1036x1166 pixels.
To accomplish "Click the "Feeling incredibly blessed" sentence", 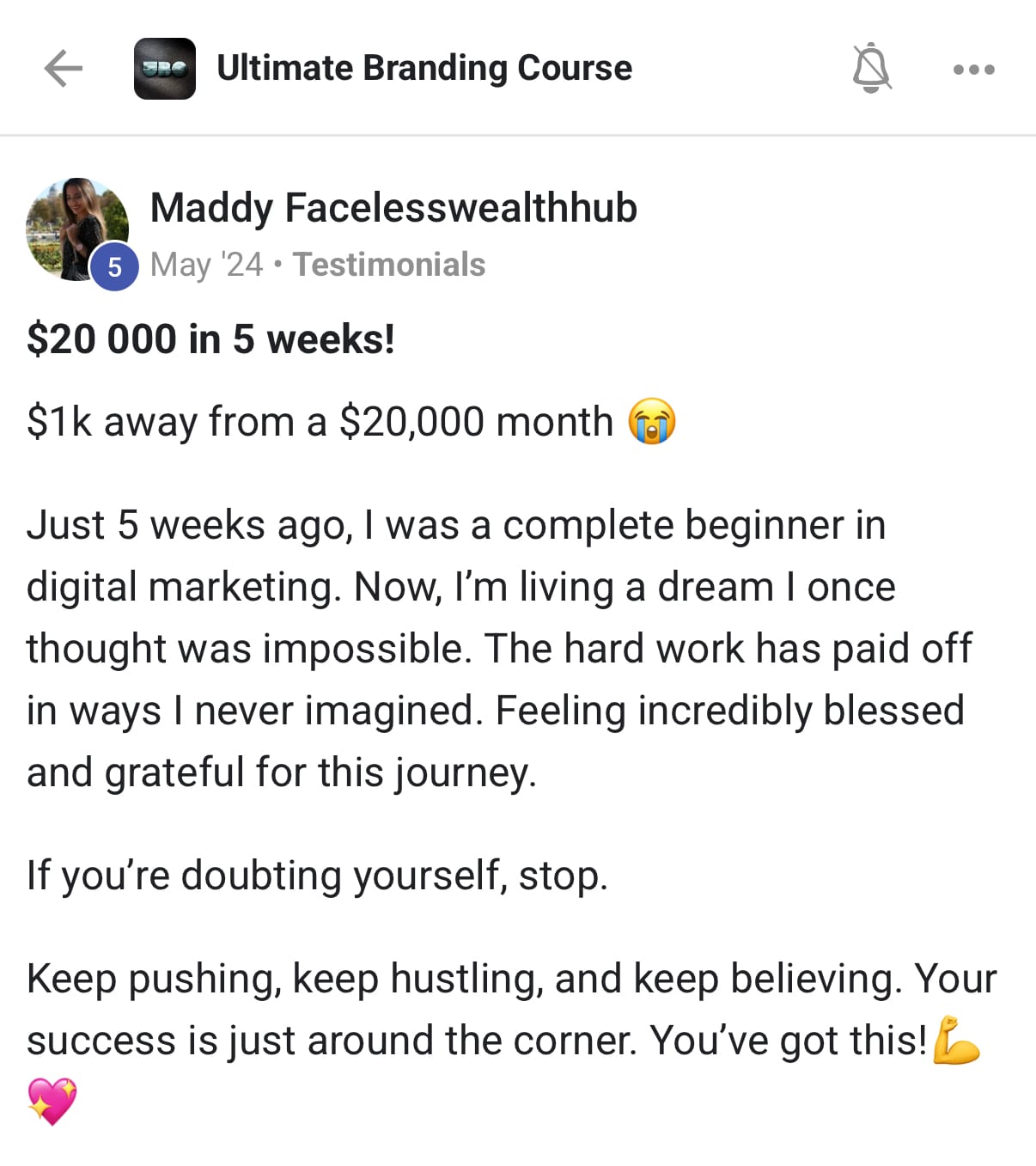I will [729, 711].
